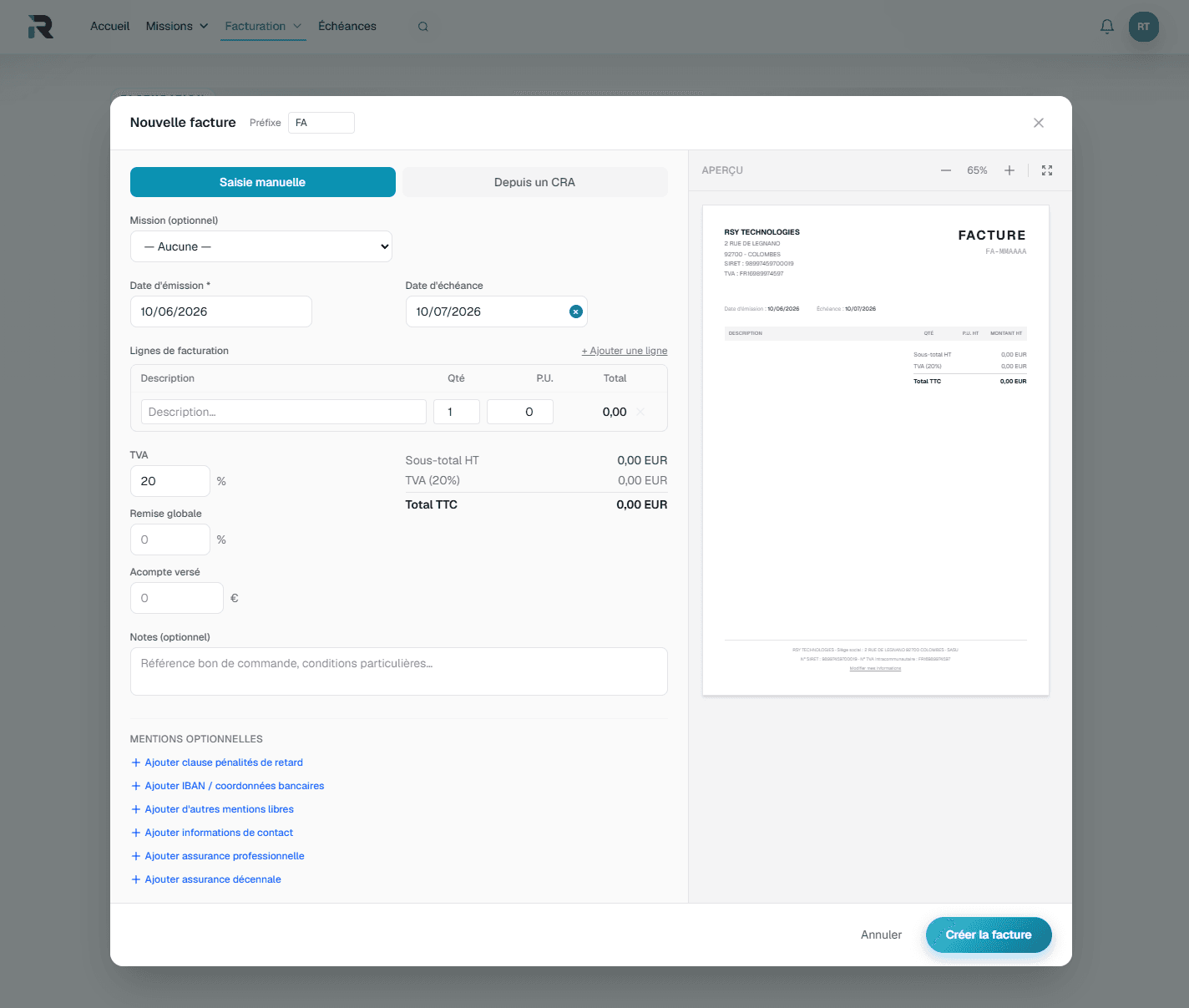Edit the Préfixe field
The height and width of the screenshot is (1008, 1189).
(321, 123)
